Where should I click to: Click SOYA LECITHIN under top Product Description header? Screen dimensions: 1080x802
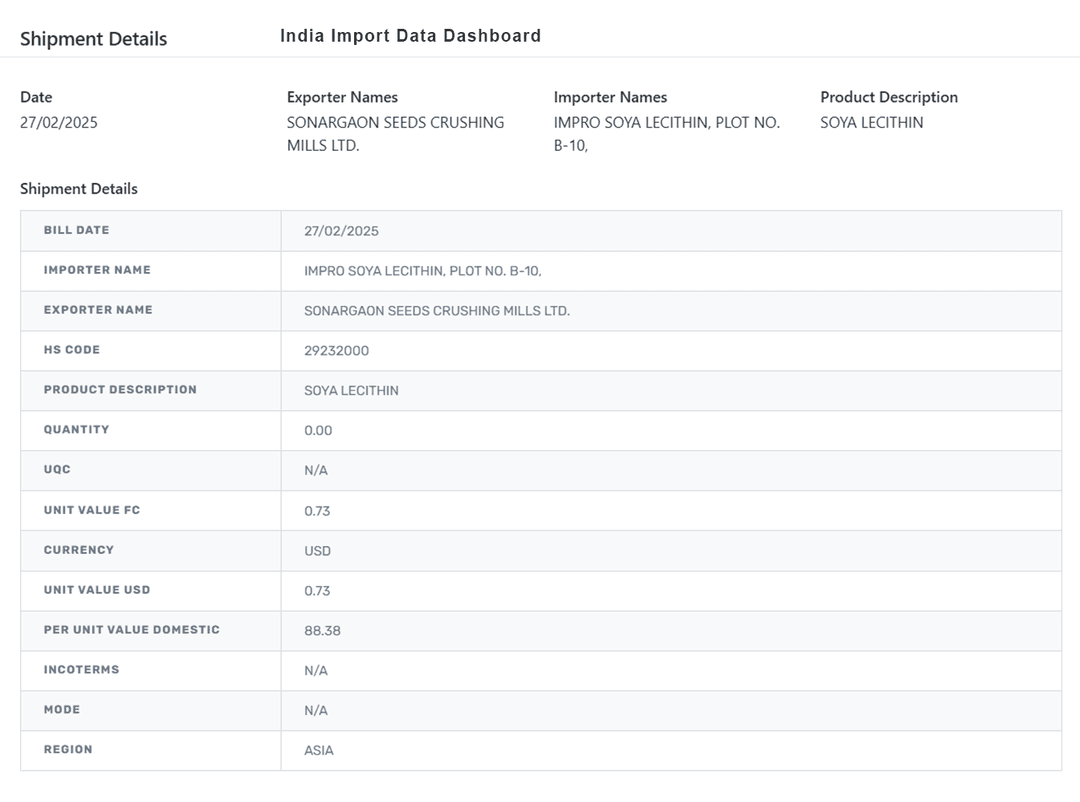(871, 123)
